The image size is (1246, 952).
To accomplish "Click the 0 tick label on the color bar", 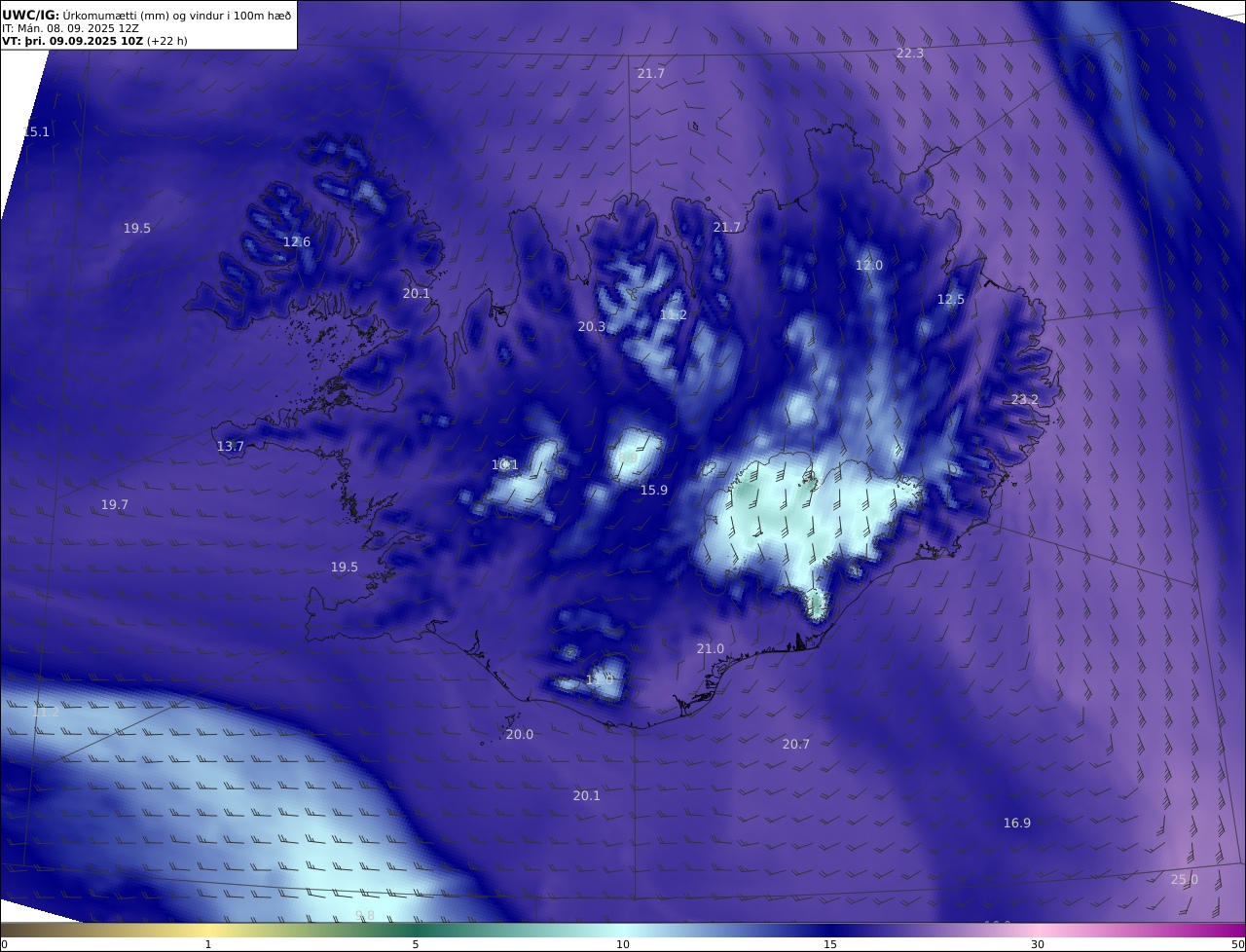I will tap(4, 944).
